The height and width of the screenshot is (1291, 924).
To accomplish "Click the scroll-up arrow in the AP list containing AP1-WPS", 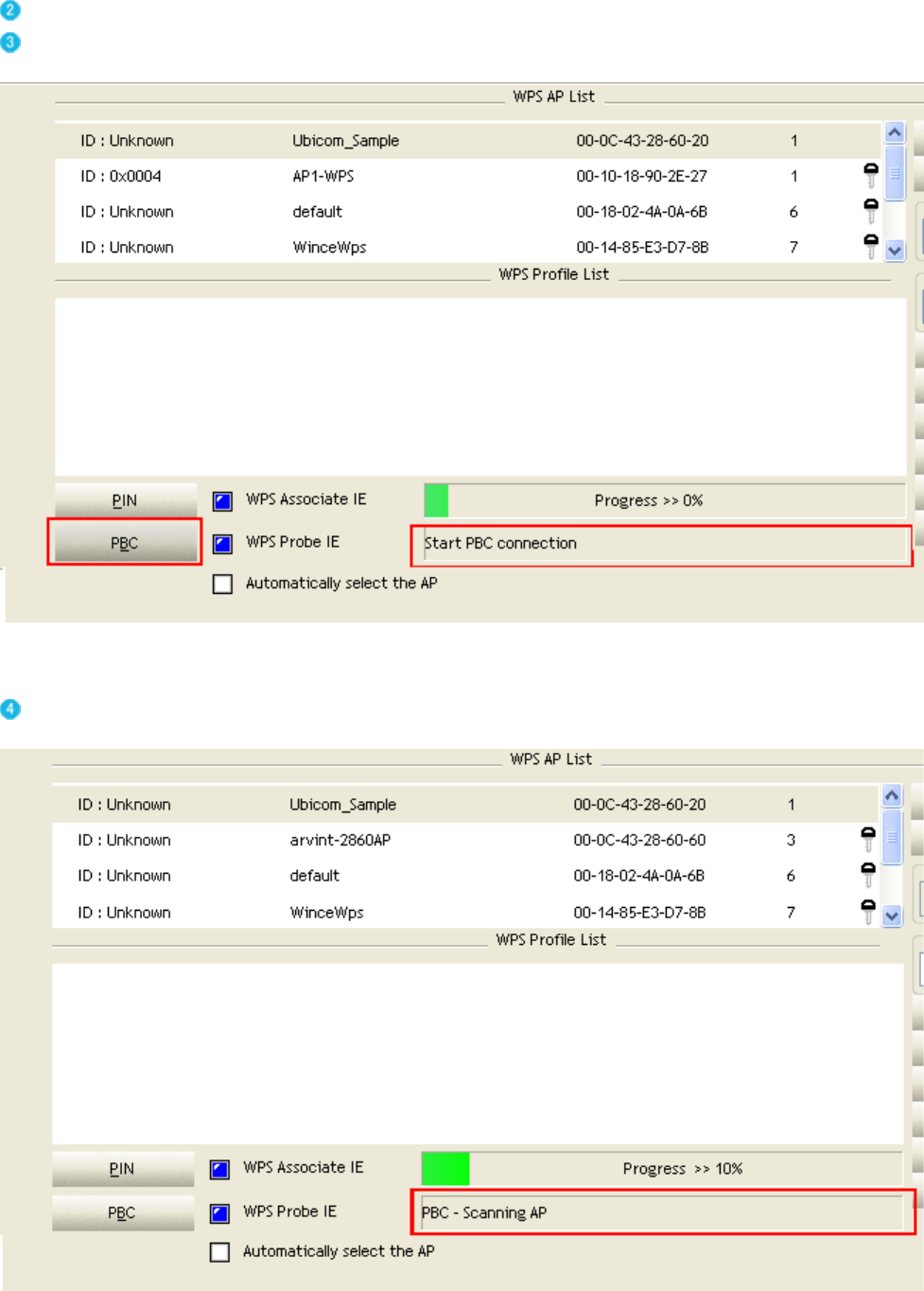I will click(895, 132).
